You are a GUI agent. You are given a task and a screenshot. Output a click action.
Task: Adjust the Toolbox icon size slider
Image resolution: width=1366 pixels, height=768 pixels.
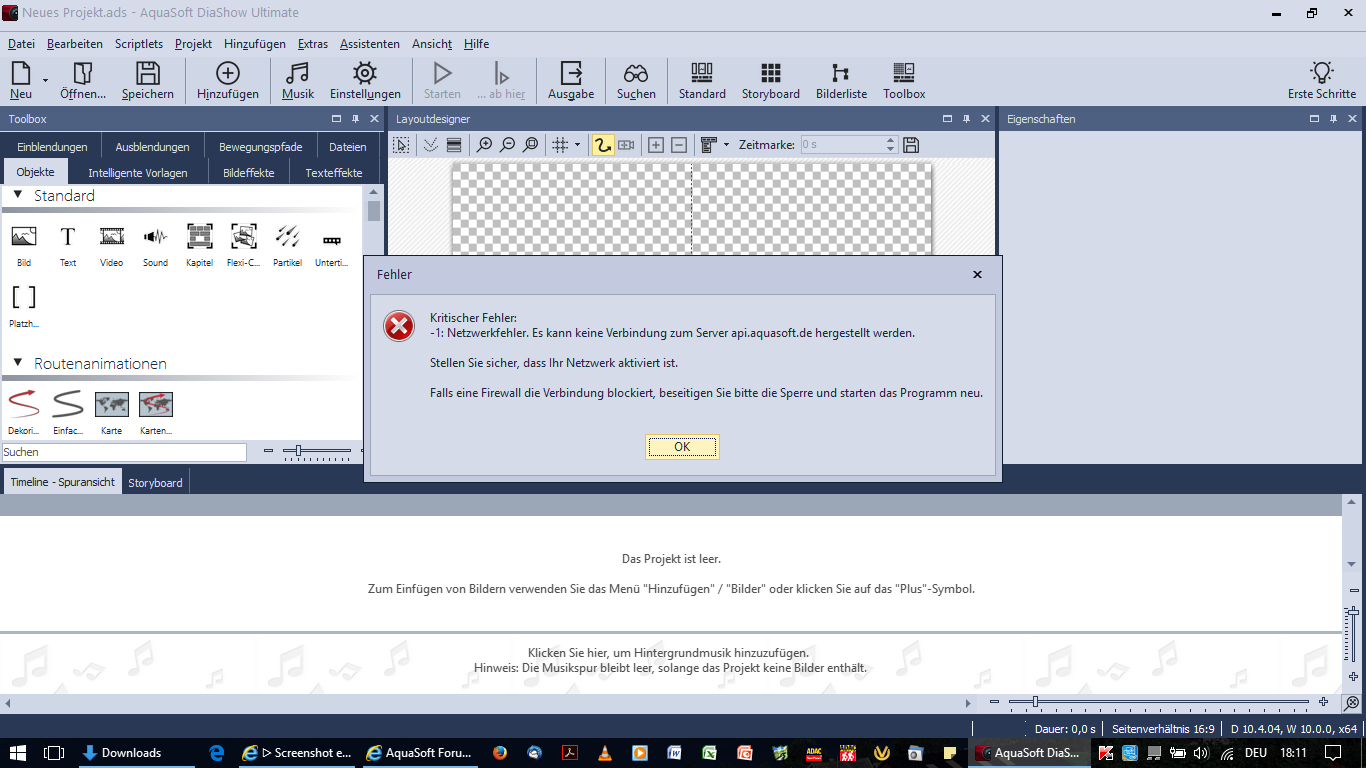tap(298, 451)
